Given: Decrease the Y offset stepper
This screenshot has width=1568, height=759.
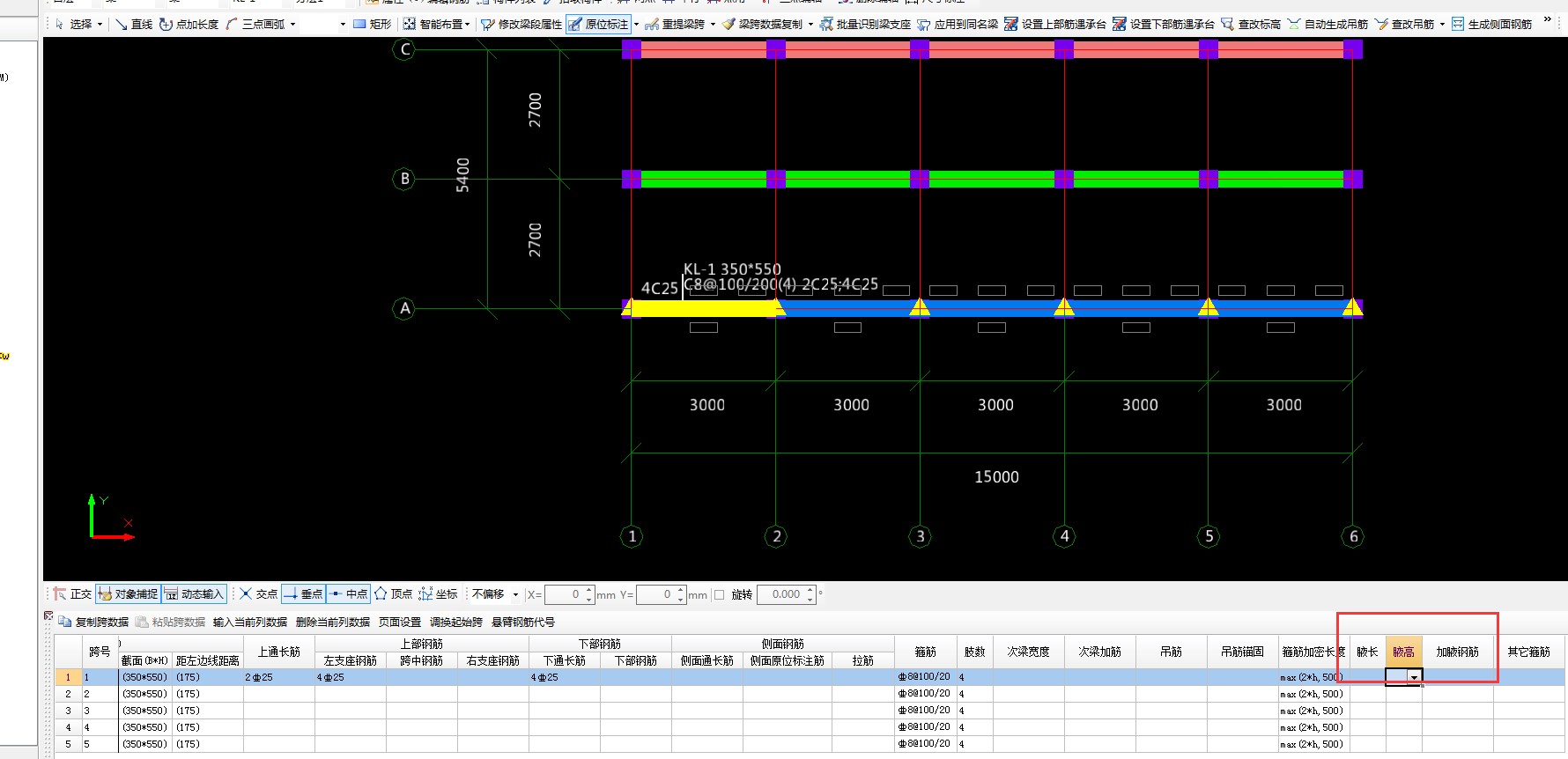Looking at the screenshot, I should tap(681, 599).
